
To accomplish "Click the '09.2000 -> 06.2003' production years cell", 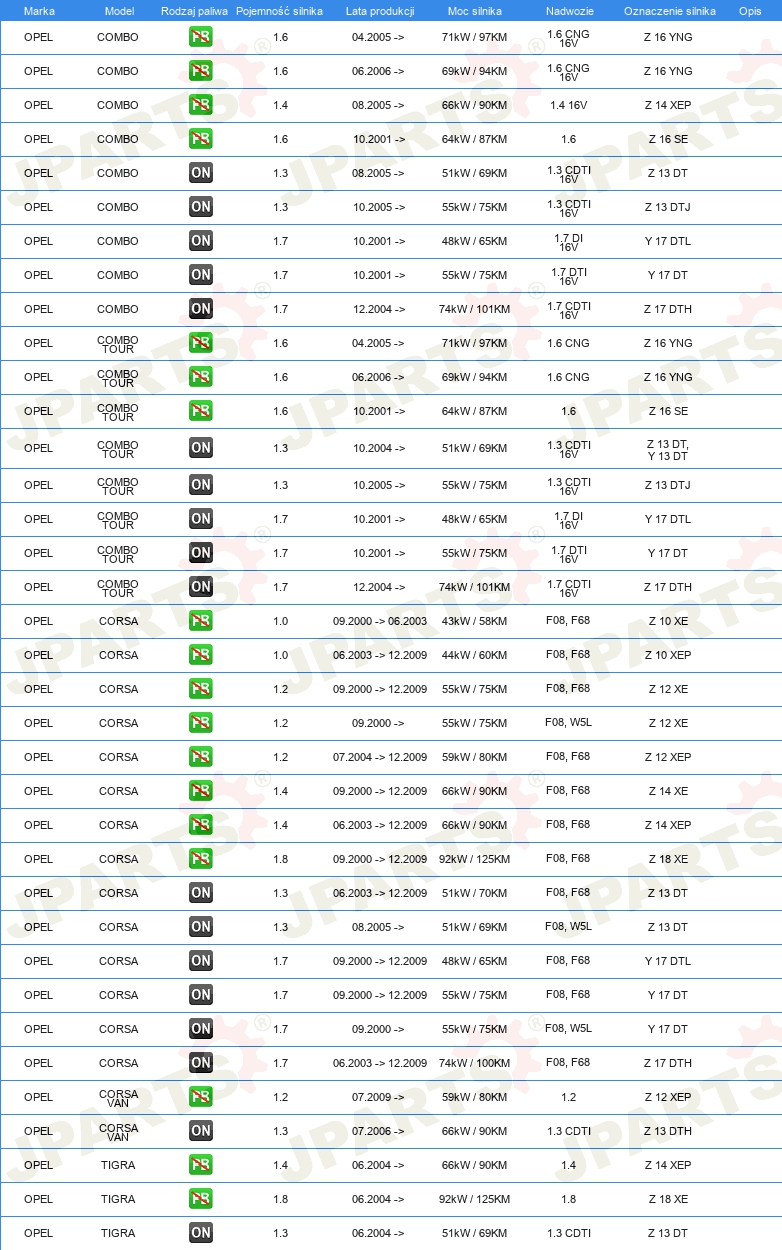I will [380, 621].
